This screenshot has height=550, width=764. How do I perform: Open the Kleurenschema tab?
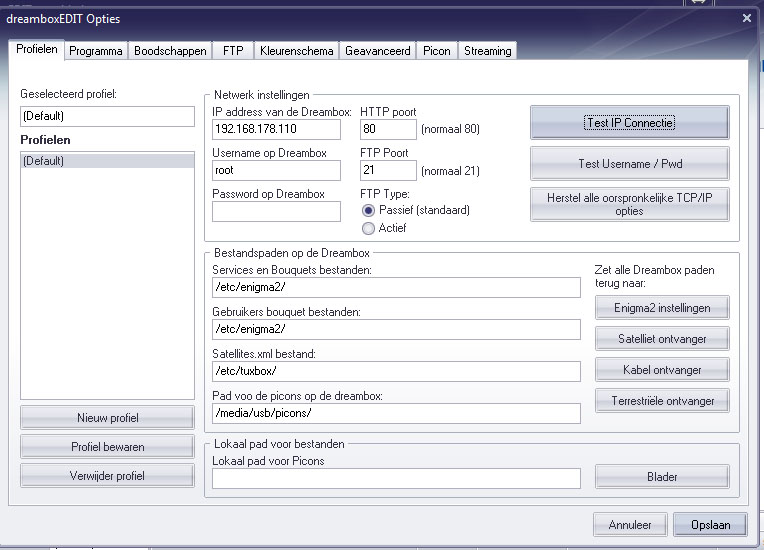pyautogui.click(x=296, y=51)
